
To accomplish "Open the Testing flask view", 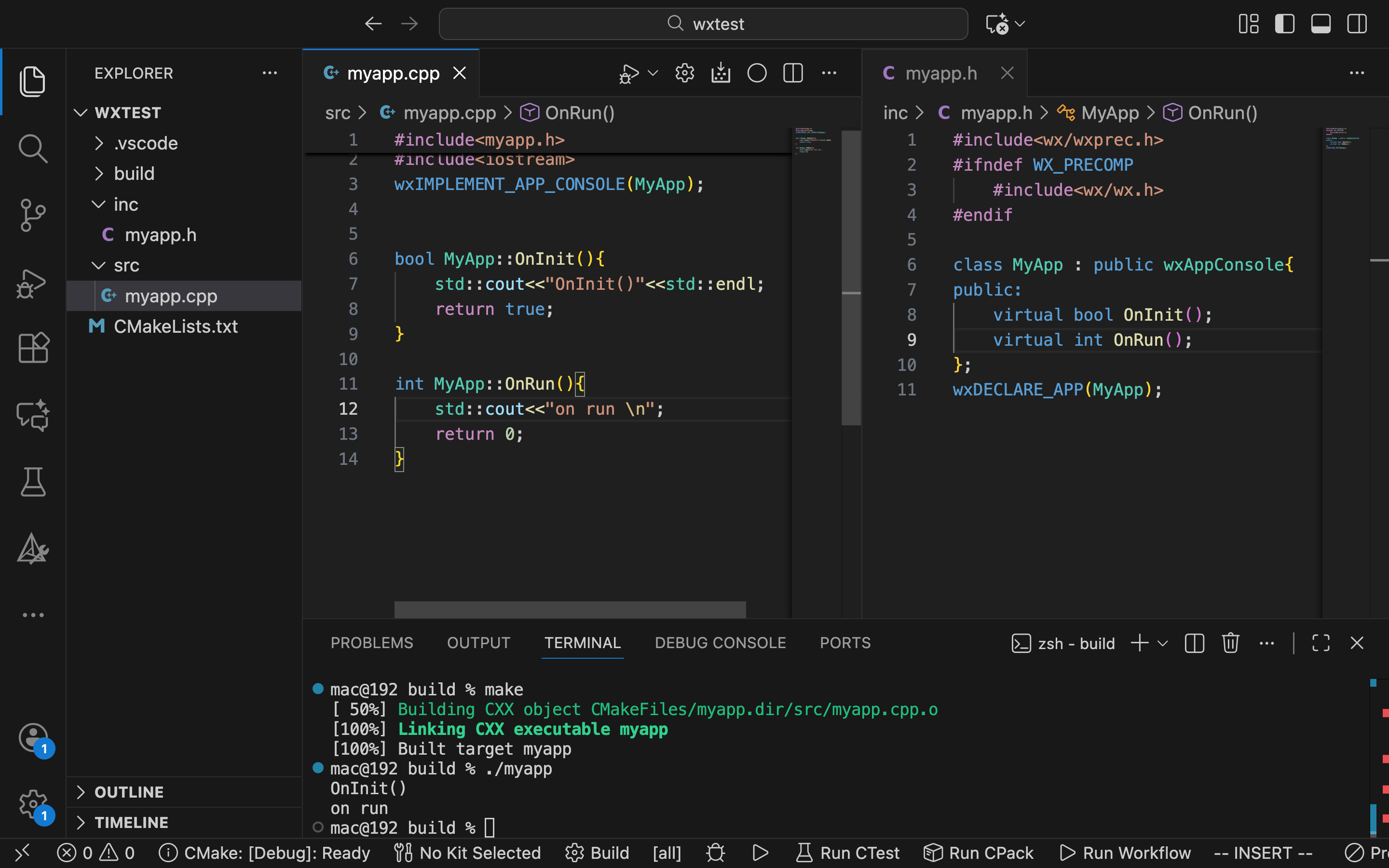I will pos(33,482).
